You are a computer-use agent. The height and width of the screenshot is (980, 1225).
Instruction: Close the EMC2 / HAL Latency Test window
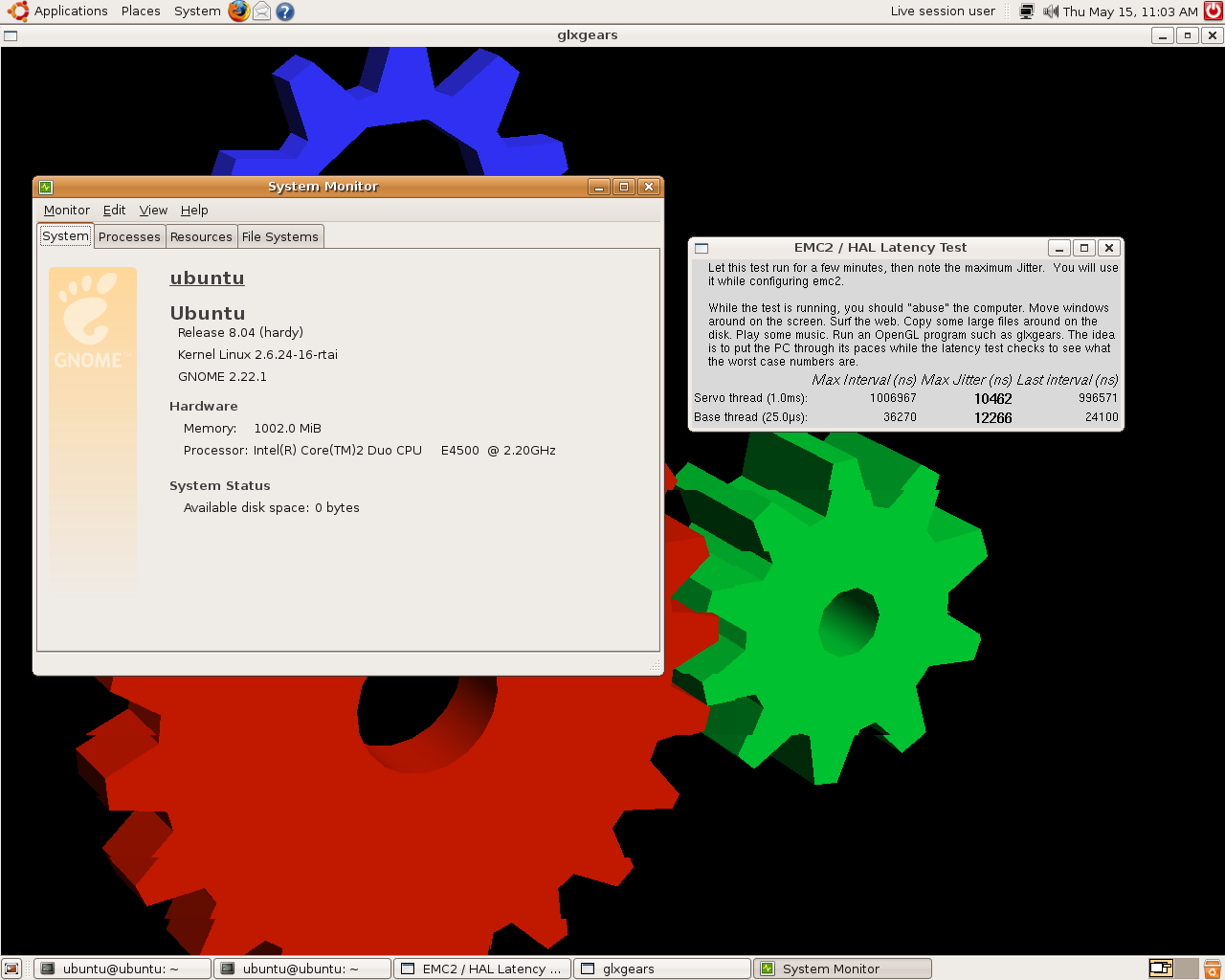coord(1109,248)
